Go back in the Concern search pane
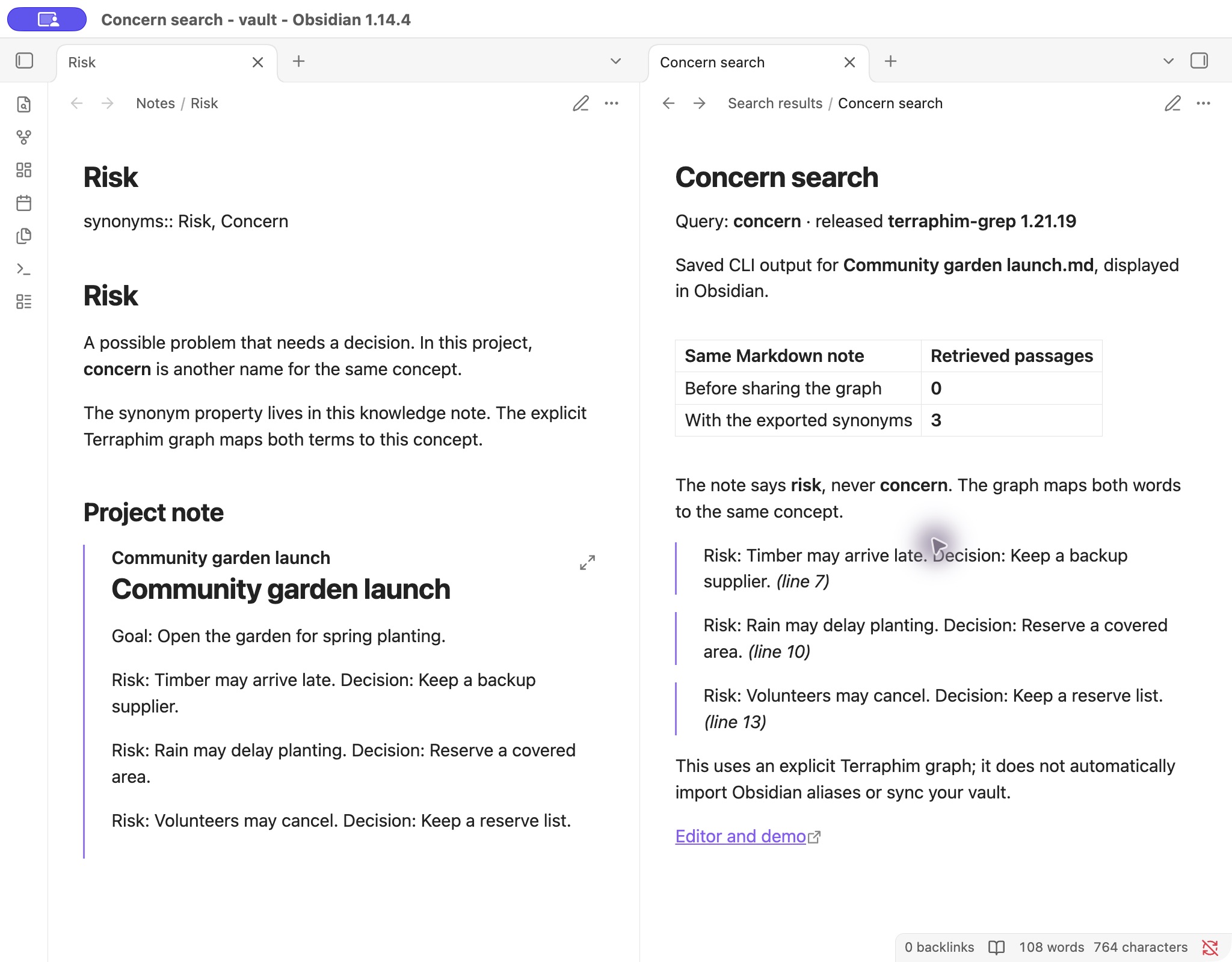This screenshot has height=962, width=1232. coord(668,103)
